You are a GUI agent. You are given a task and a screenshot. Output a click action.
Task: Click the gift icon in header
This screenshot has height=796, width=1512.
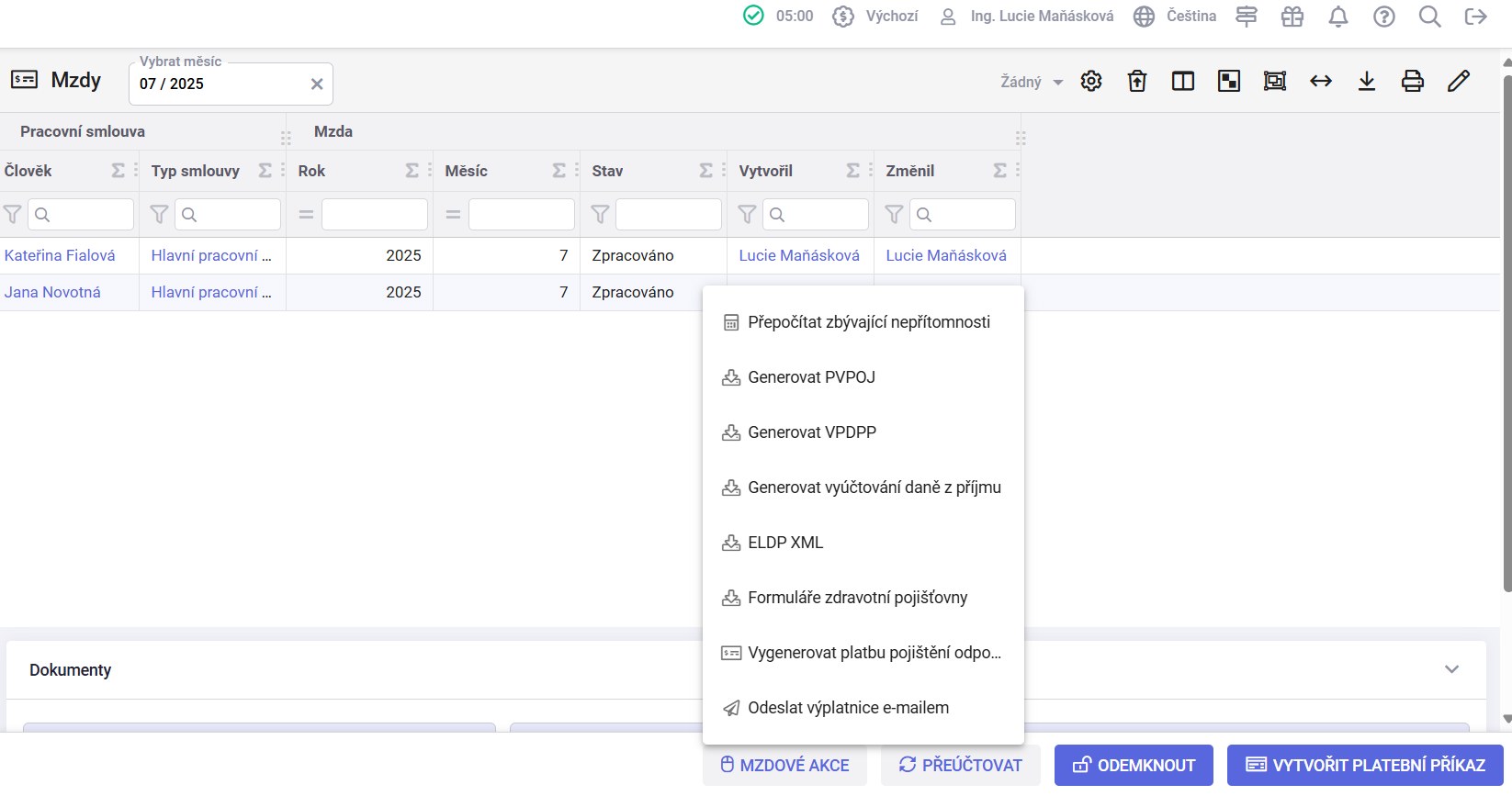click(1292, 17)
